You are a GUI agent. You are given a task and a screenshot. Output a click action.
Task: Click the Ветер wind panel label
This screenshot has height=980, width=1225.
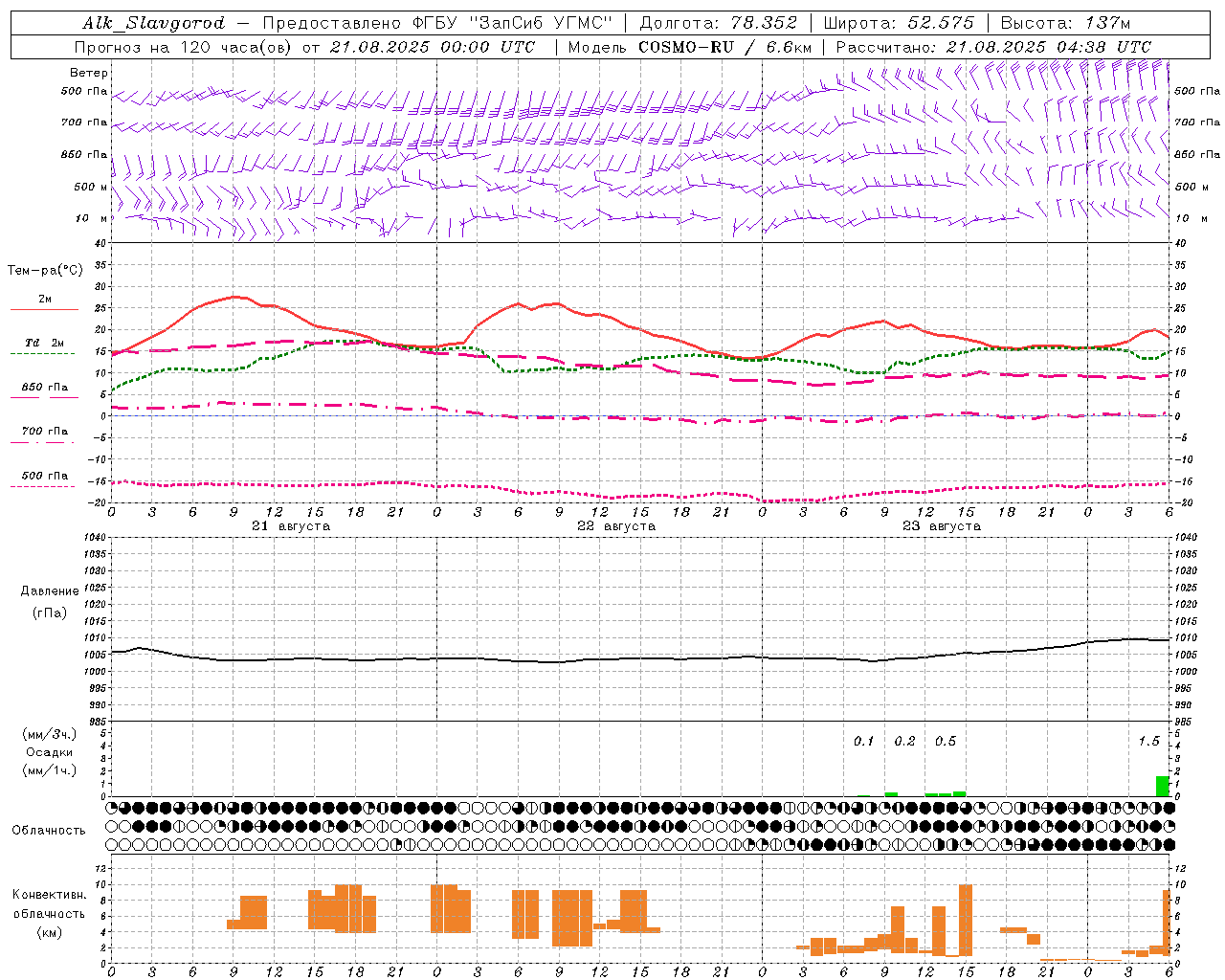click(x=89, y=73)
